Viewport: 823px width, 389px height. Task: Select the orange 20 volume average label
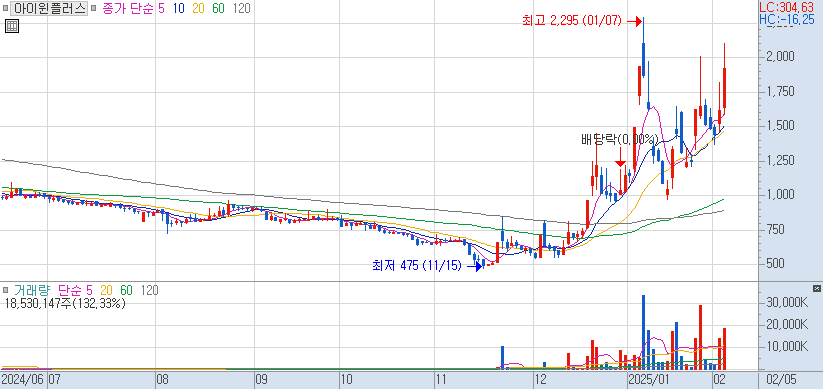107,290
